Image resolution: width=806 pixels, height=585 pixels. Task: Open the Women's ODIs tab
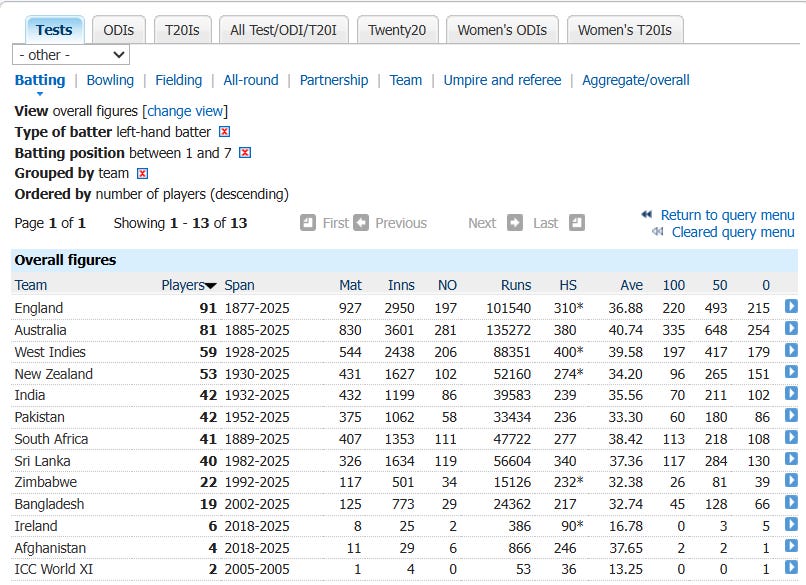tap(502, 30)
